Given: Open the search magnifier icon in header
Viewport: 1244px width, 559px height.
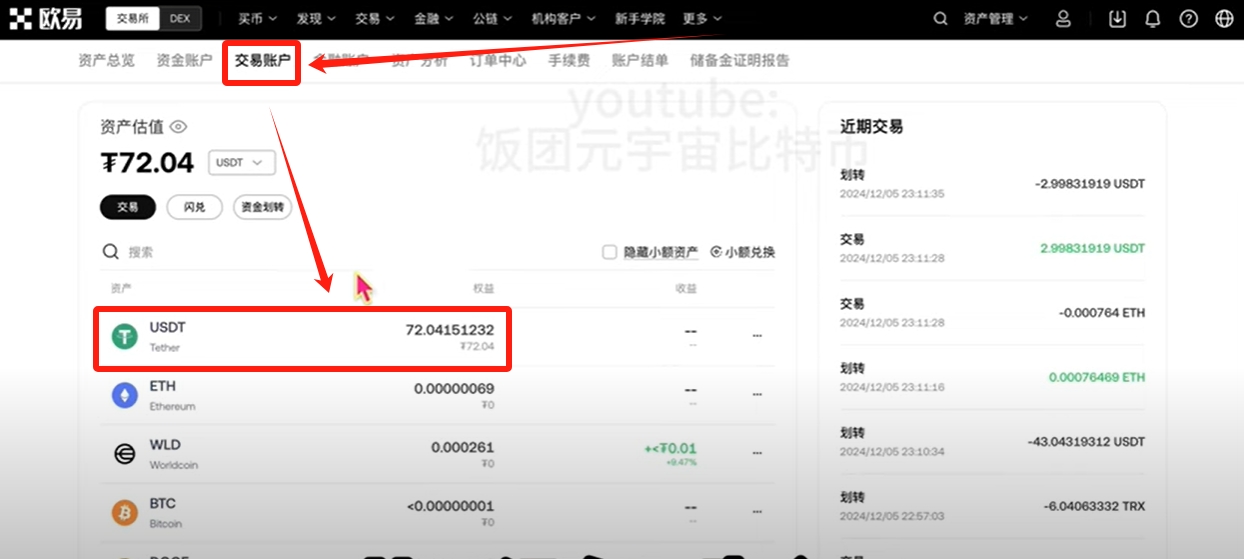Looking at the screenshot, I should tap(940, 19).
